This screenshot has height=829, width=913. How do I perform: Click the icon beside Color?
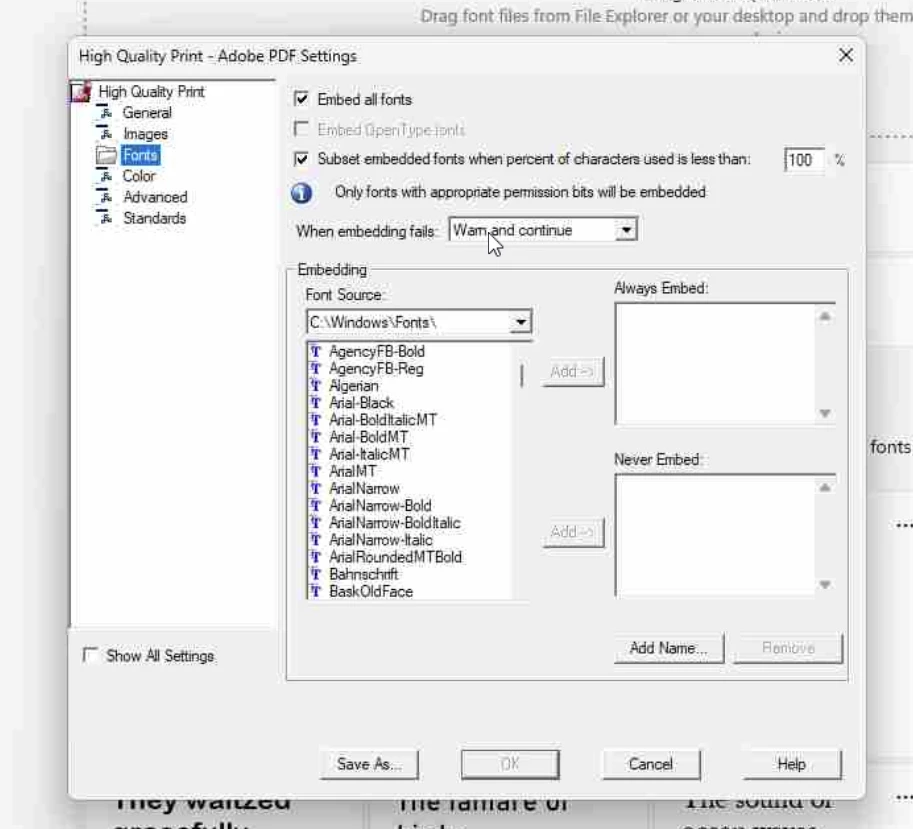(104, 176)
